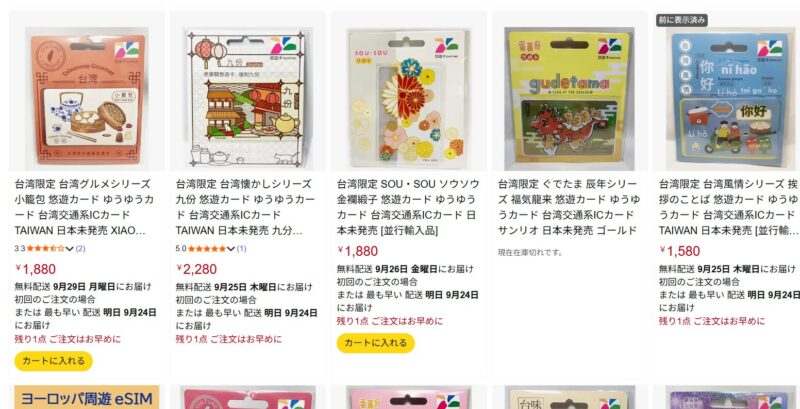This screenshot has height=409, width=800.
Task: Open the 九份 EasyCard product image
Action: point(248,98)
